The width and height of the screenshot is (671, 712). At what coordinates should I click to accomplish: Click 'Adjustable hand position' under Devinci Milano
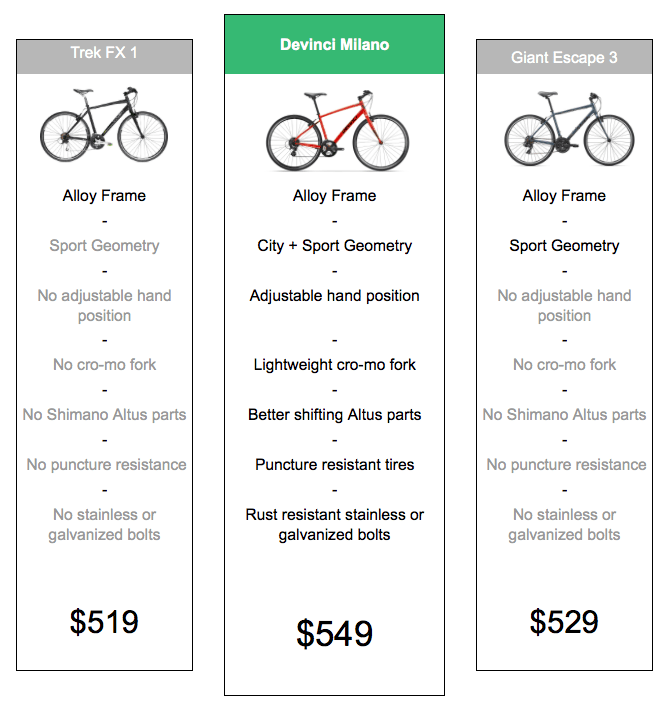(334, 296)
